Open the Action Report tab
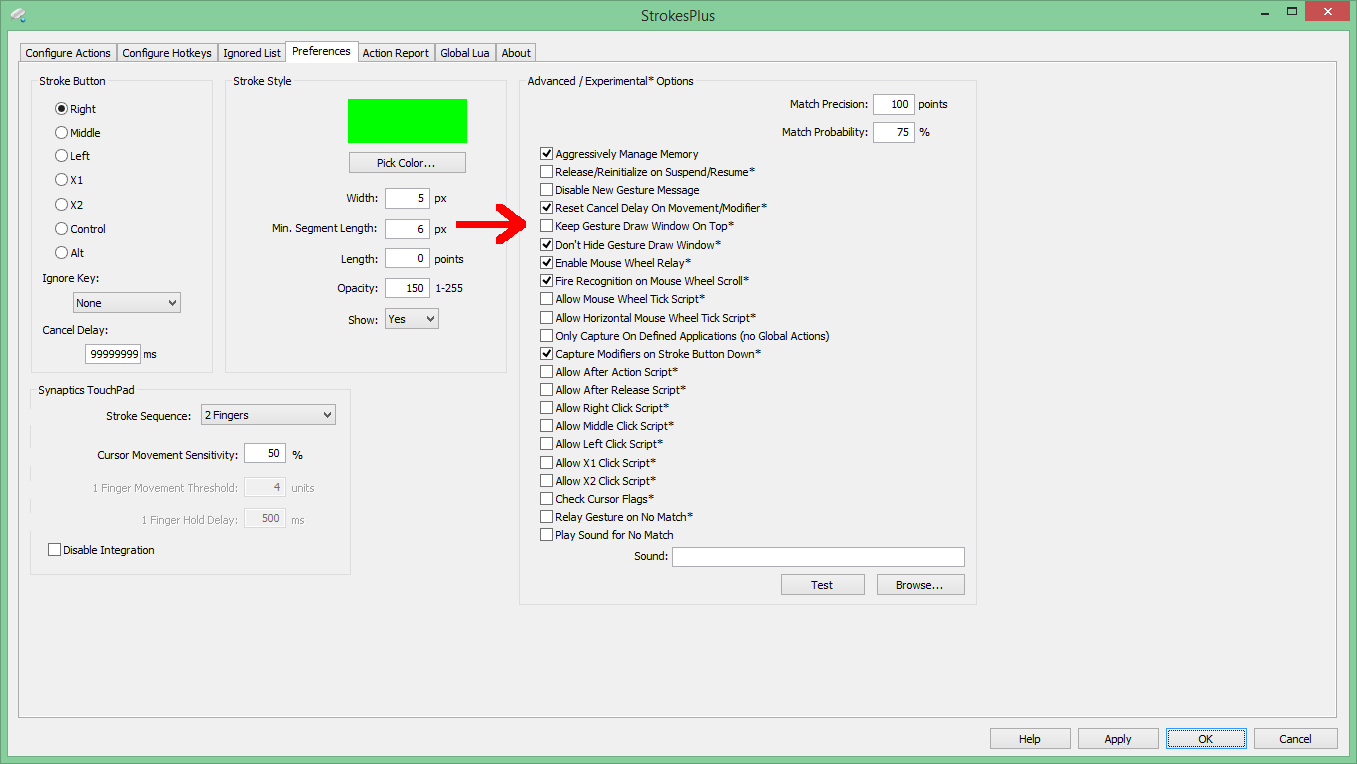This screenshot has height=764, width=1357. 395,53
